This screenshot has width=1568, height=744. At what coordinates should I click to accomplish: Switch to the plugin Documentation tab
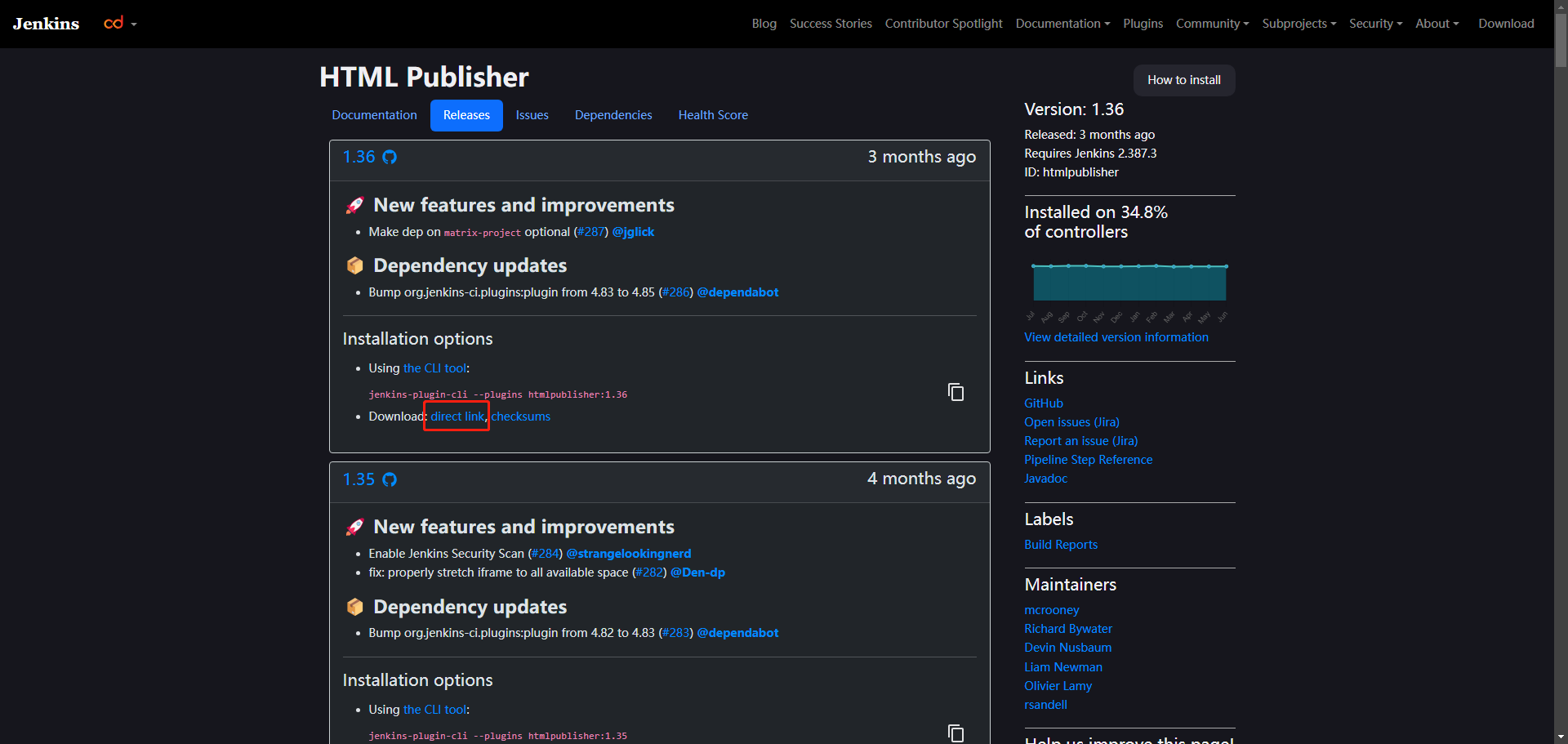point(374,115)
